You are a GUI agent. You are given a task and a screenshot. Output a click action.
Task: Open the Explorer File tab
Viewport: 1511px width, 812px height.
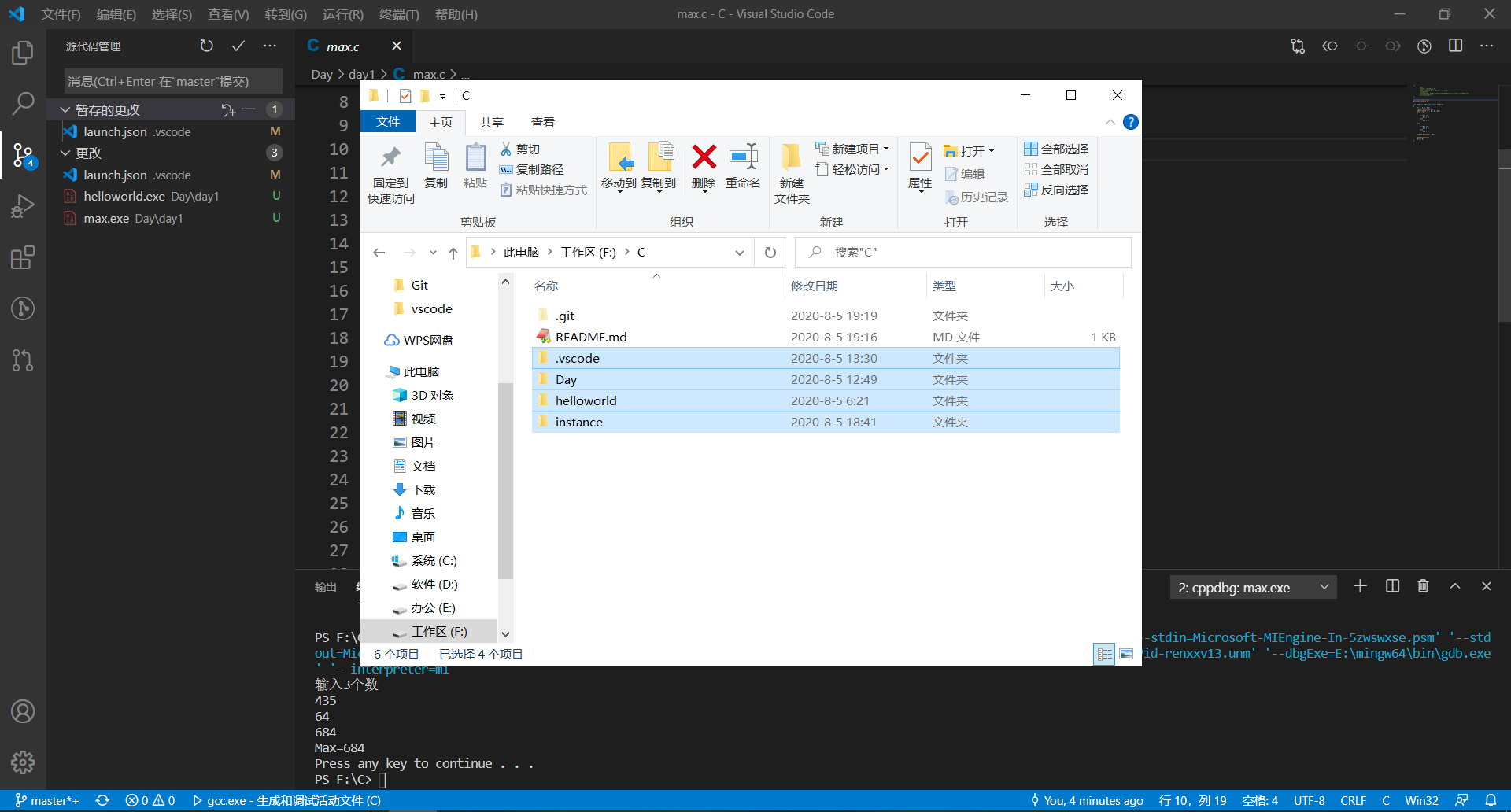click(x=388, y=122)
